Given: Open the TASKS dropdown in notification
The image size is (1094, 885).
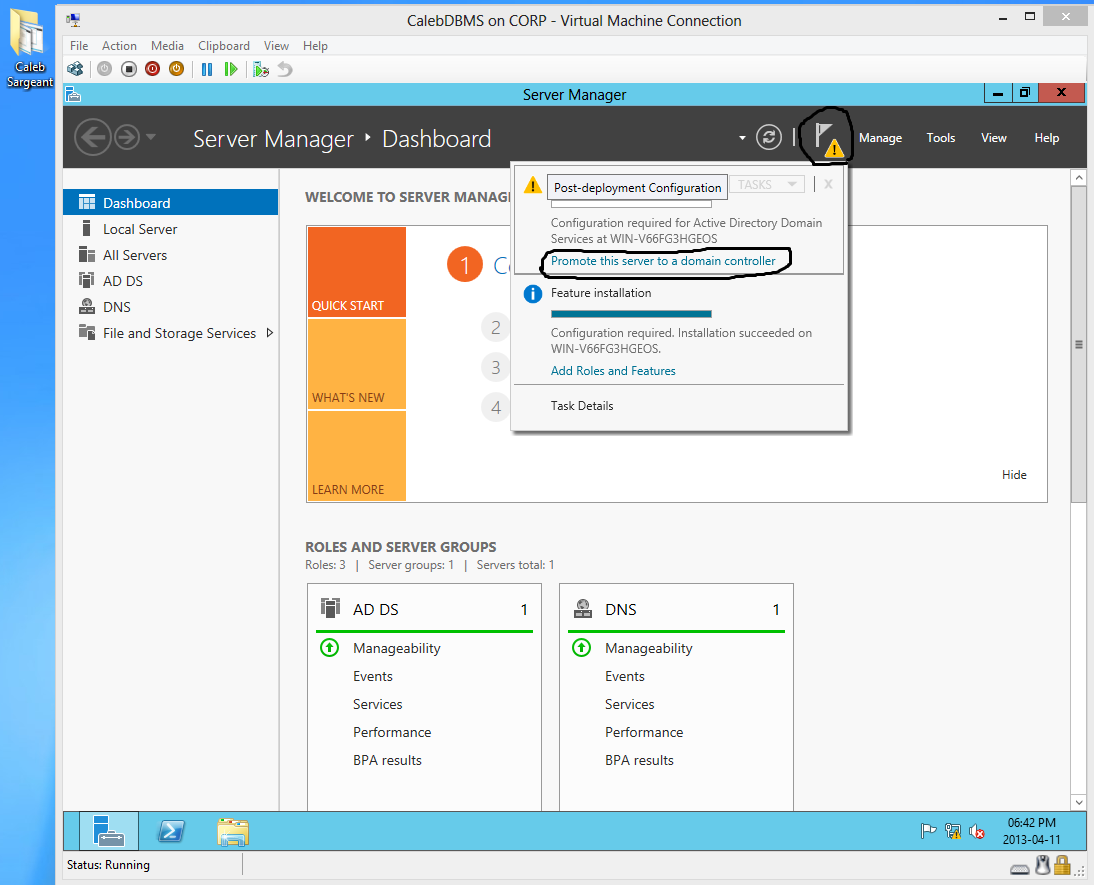Looking at the screenshot, I should [x=767, y=184].
